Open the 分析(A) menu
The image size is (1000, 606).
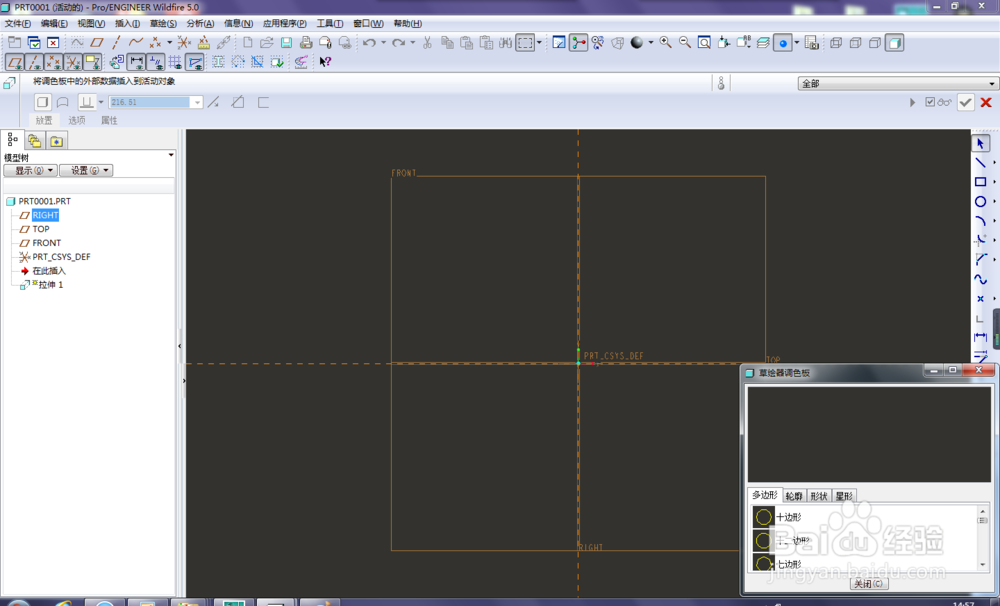[200, 24]
